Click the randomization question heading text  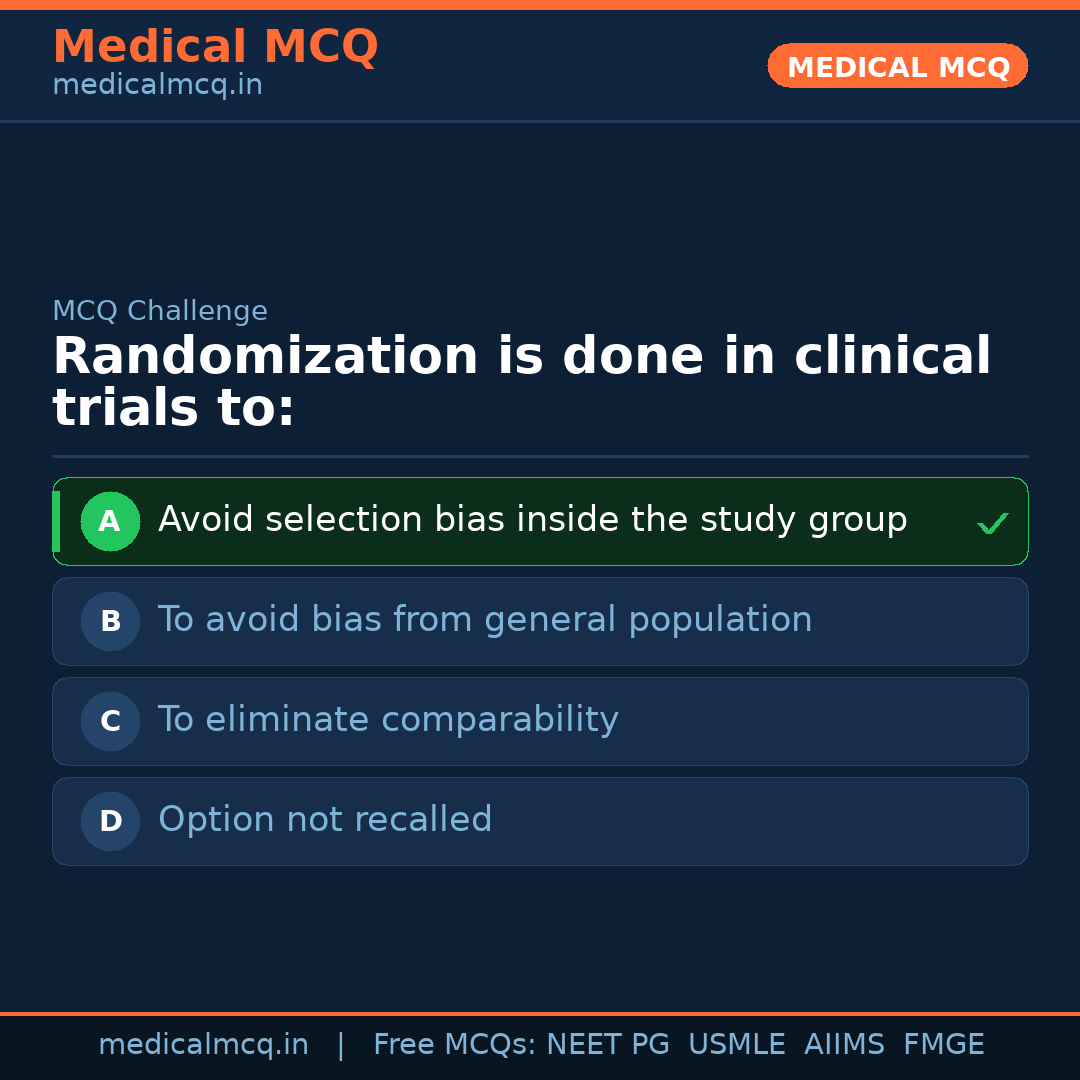[x=521, y=383]
